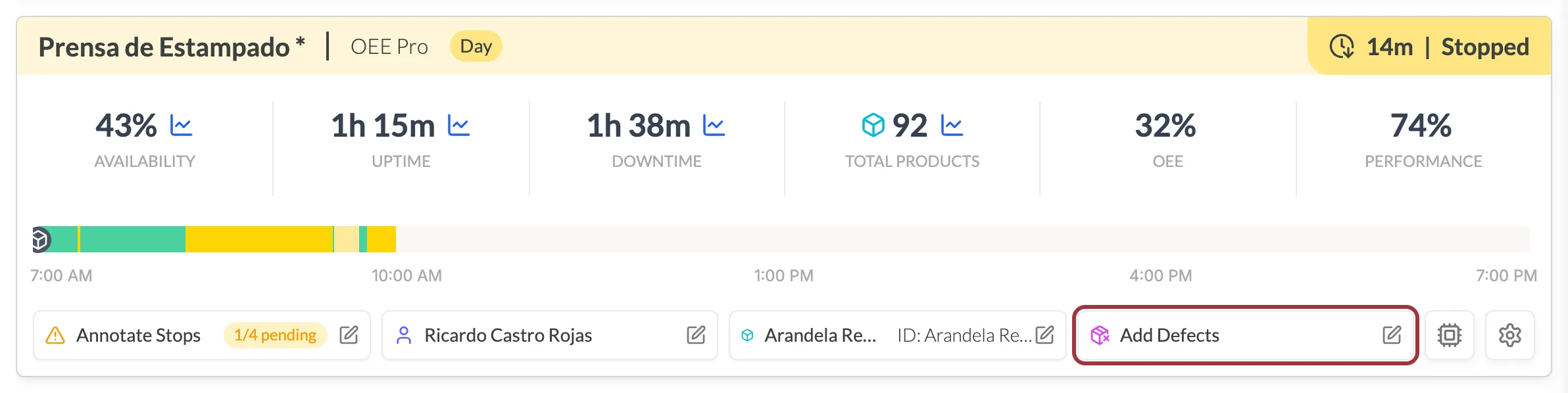The image size is (1568, 393).
Task: Click the 4:00 PM timeline label
Action: (1161, 275)
